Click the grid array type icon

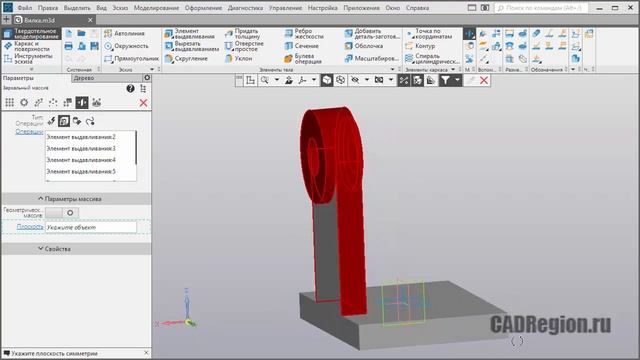(9, 102)
